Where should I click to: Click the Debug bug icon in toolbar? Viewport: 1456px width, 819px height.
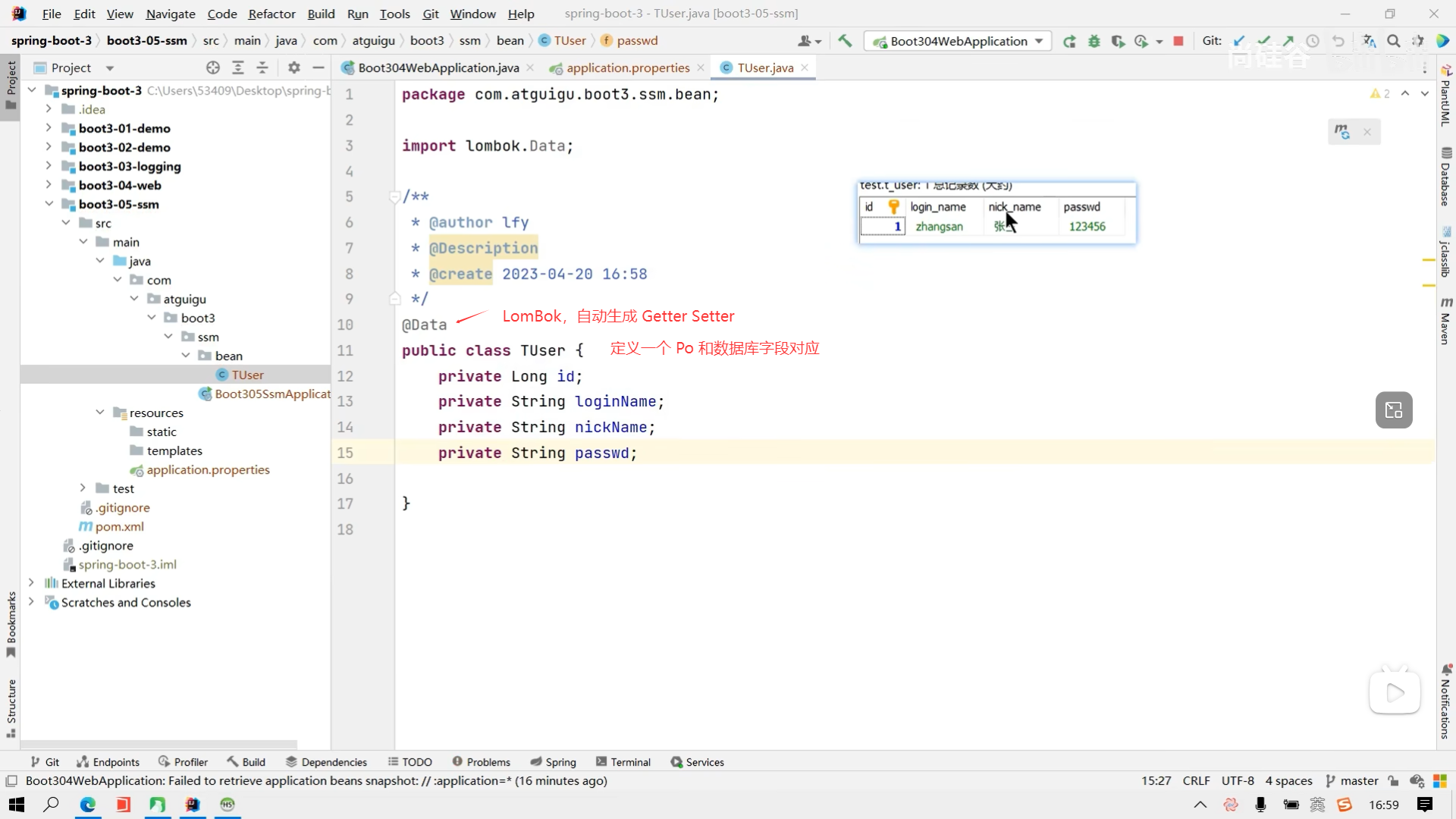tap(1094, 41)
